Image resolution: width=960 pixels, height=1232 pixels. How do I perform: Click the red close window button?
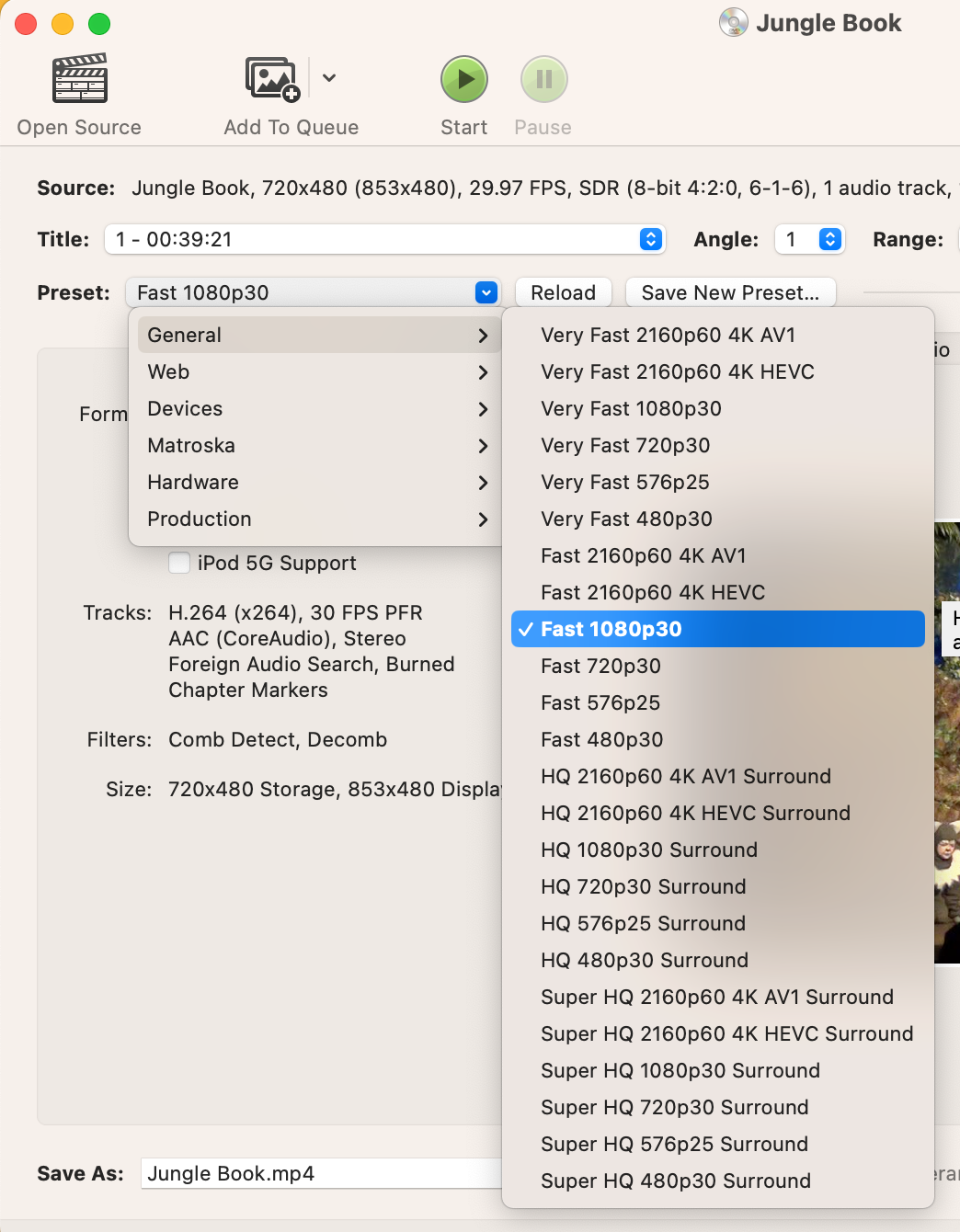pyautogui.click(x=26, y=24)
